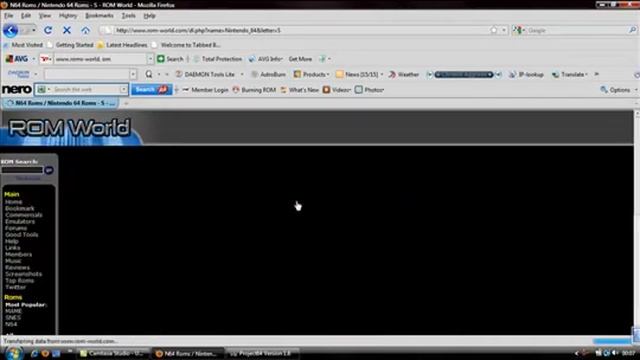The width and height of the screenshot is (640, 360).
Task: Click the ROM World logo
Action: (x=69, y=128)
